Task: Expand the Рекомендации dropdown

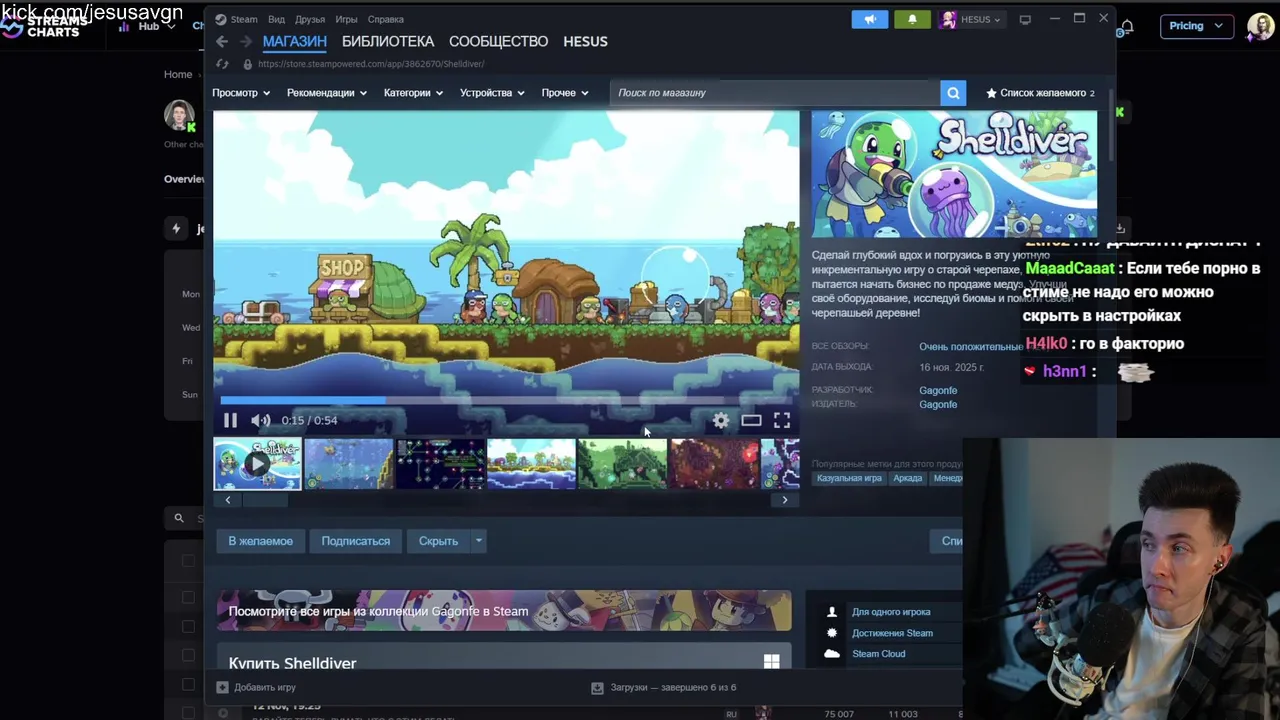Action: tap(327, 93)
